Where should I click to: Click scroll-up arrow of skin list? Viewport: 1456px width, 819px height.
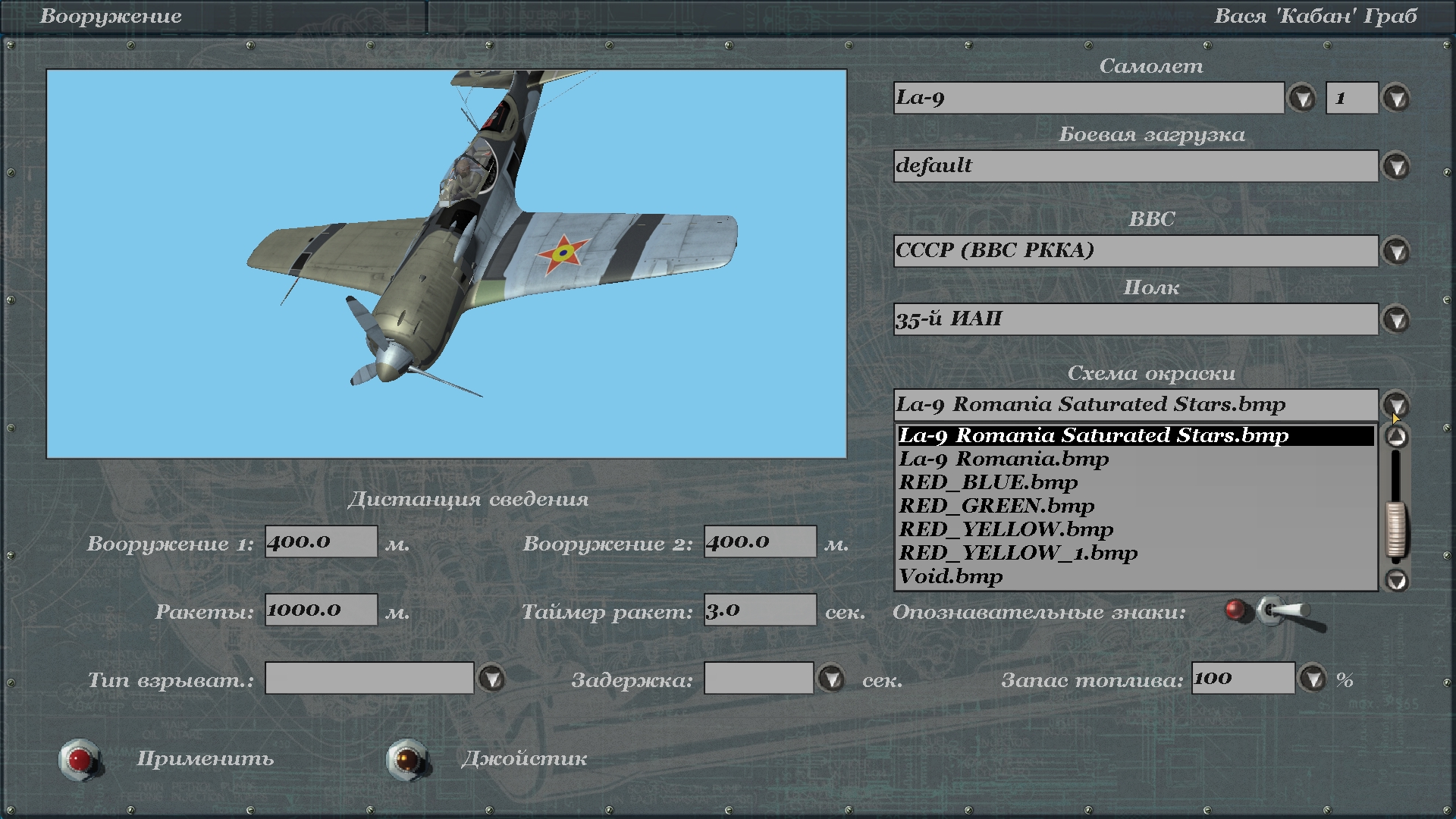click(1396, 436)
